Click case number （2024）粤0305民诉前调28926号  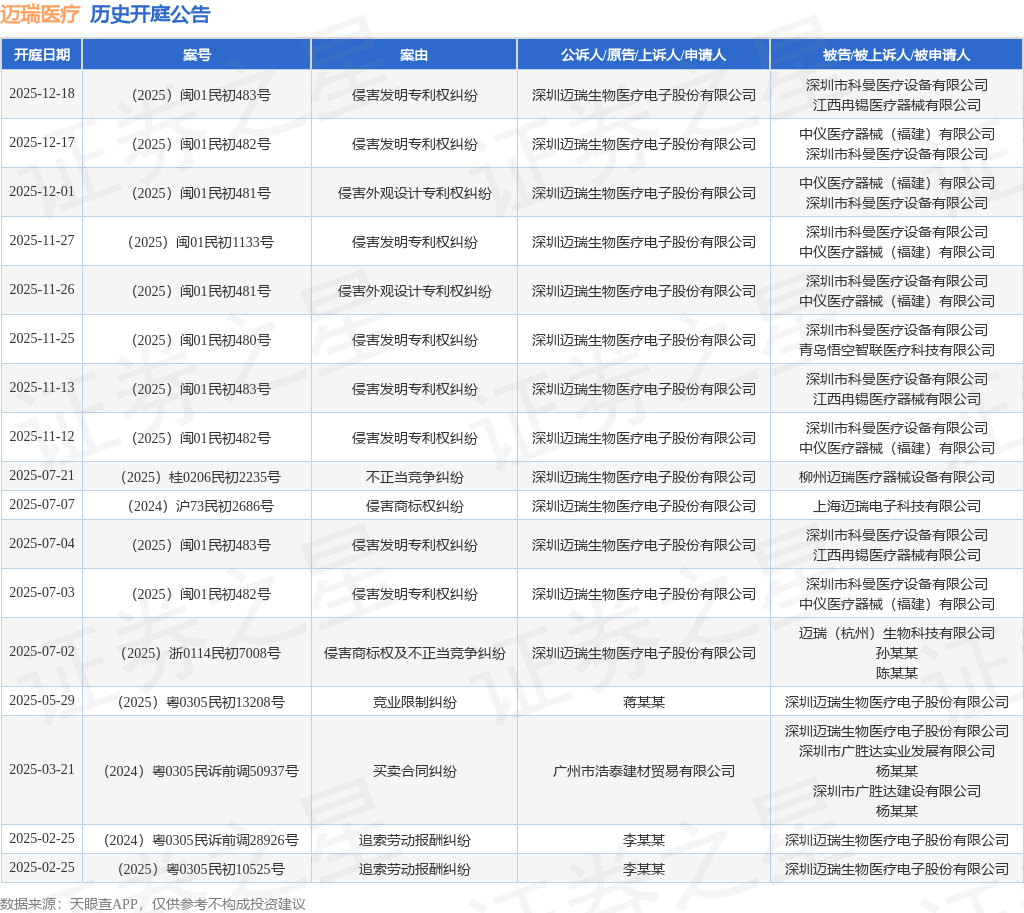(200, 841)
